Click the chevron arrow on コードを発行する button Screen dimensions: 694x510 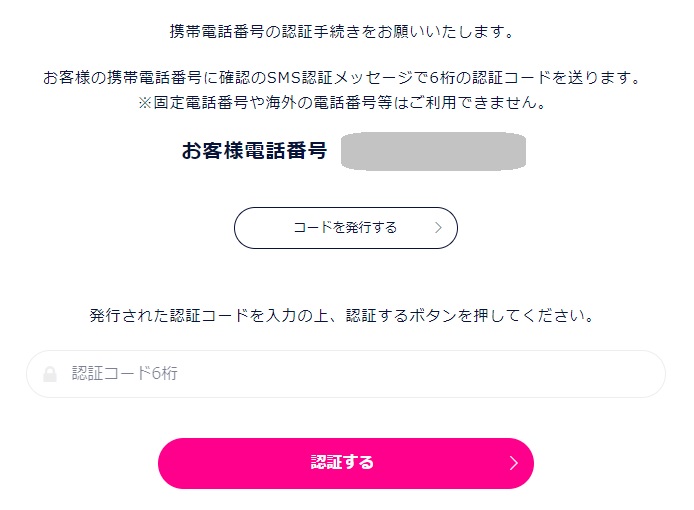438,228
